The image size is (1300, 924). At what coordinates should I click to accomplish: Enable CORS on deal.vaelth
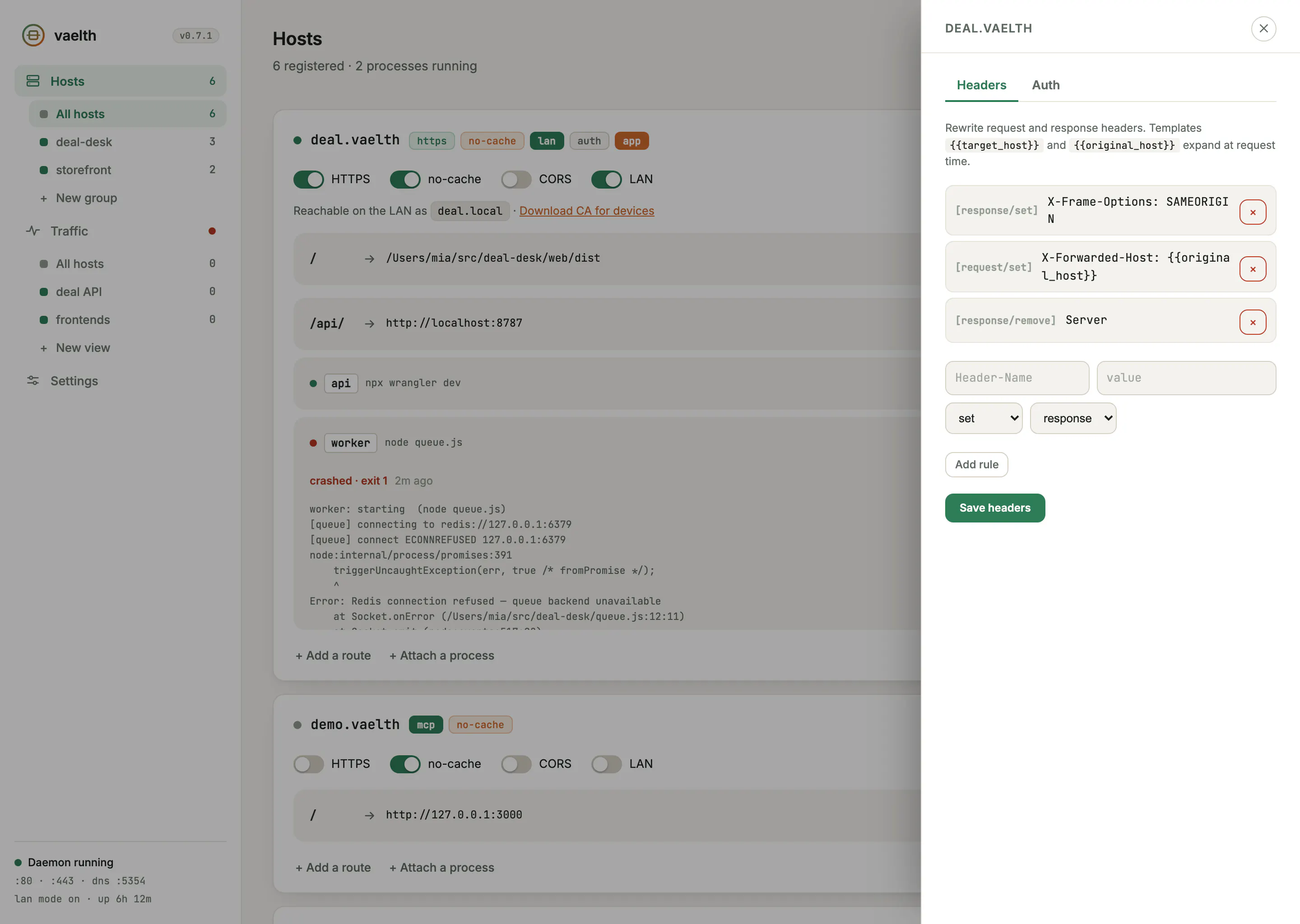click(x=515, y=179)
